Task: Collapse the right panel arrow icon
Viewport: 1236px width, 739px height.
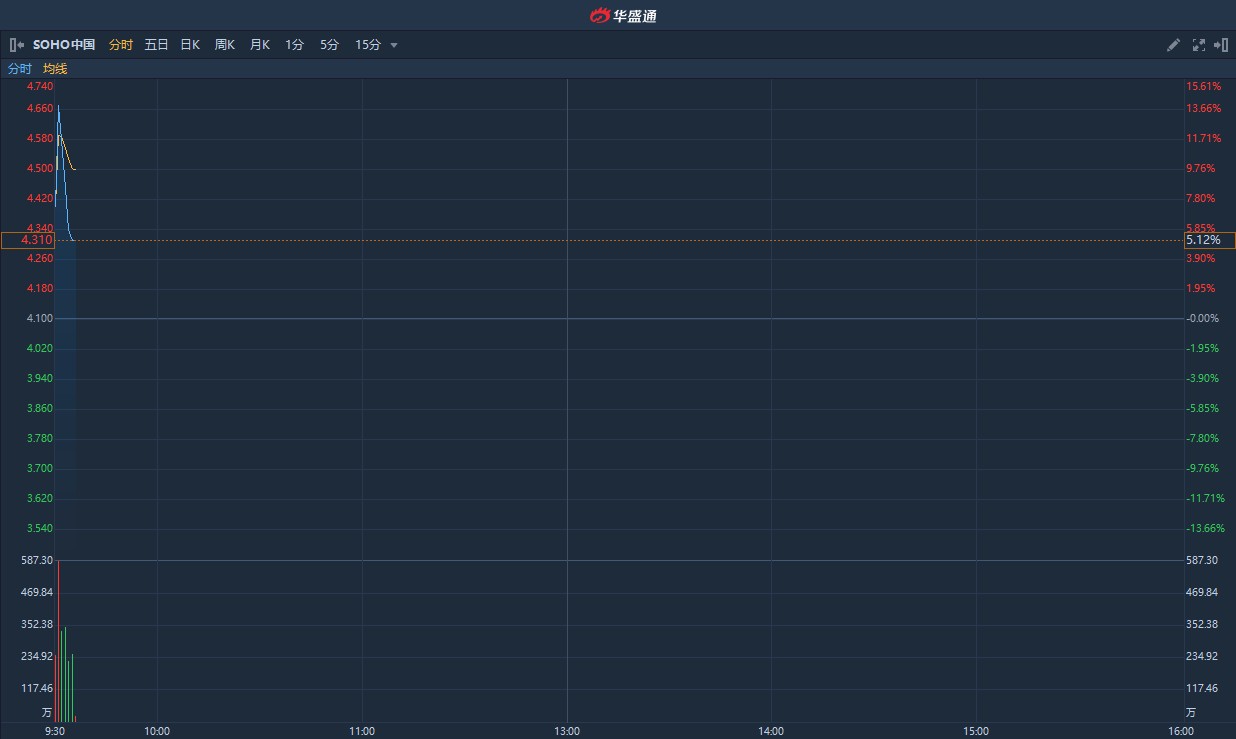Action: pyautogui.click(x=1221, y=45)
